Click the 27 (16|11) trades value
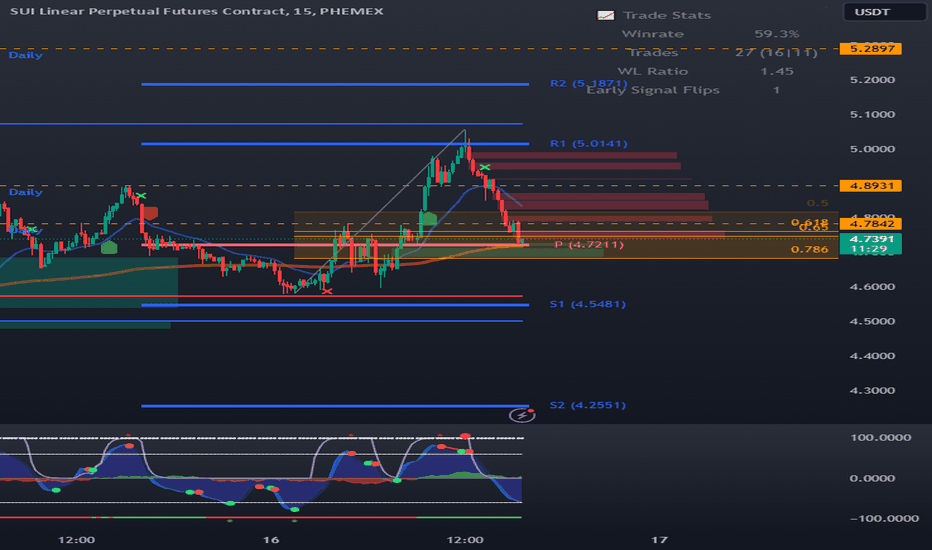The height and width of the screenshot is (550, 932). (776, 52)
